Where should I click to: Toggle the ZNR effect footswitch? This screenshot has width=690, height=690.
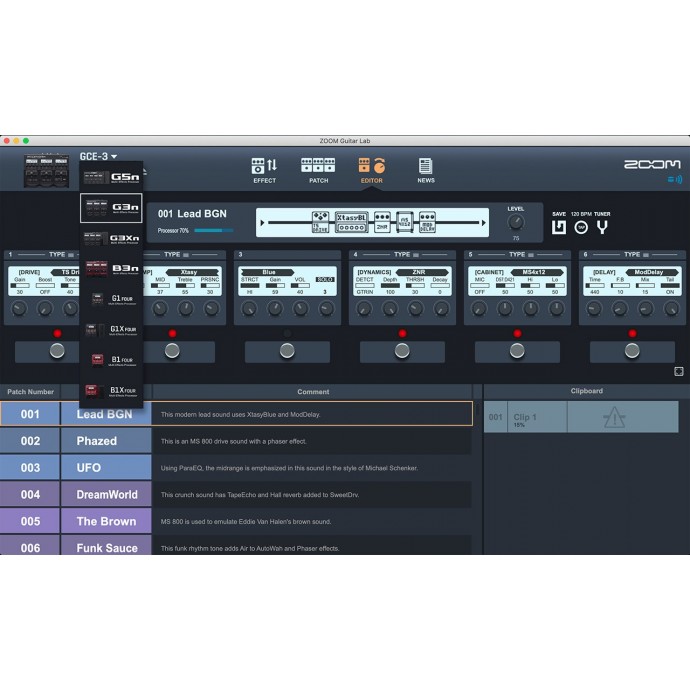[x=402, y=351]
